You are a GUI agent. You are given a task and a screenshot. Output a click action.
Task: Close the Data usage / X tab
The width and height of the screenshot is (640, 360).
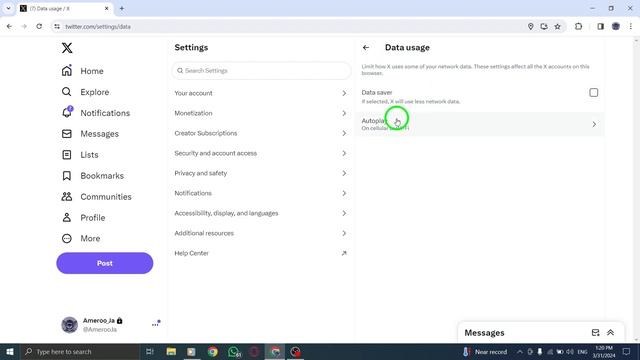click(x=107, y=8)
